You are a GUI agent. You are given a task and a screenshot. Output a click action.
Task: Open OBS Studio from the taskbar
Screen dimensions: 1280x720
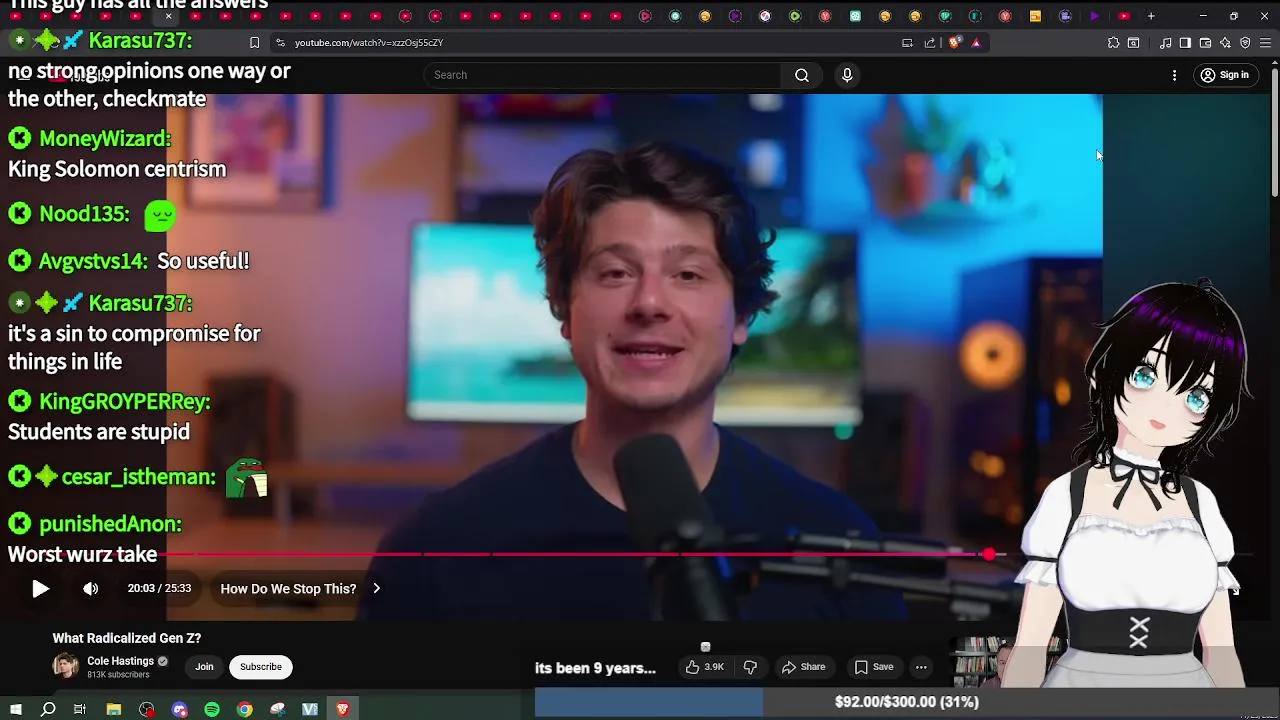(x=147, y=709)
